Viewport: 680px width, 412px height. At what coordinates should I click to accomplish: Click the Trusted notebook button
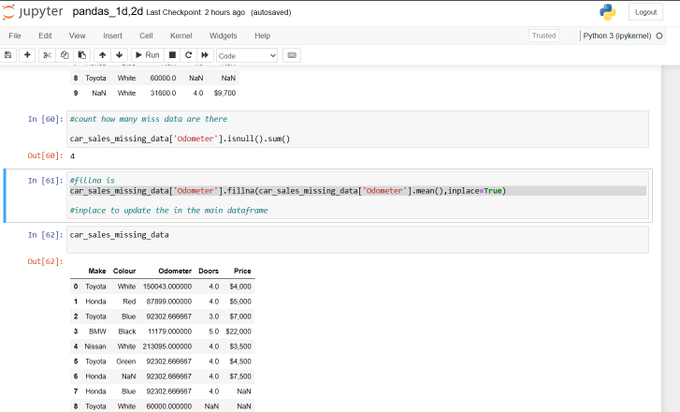click(544, 36)
